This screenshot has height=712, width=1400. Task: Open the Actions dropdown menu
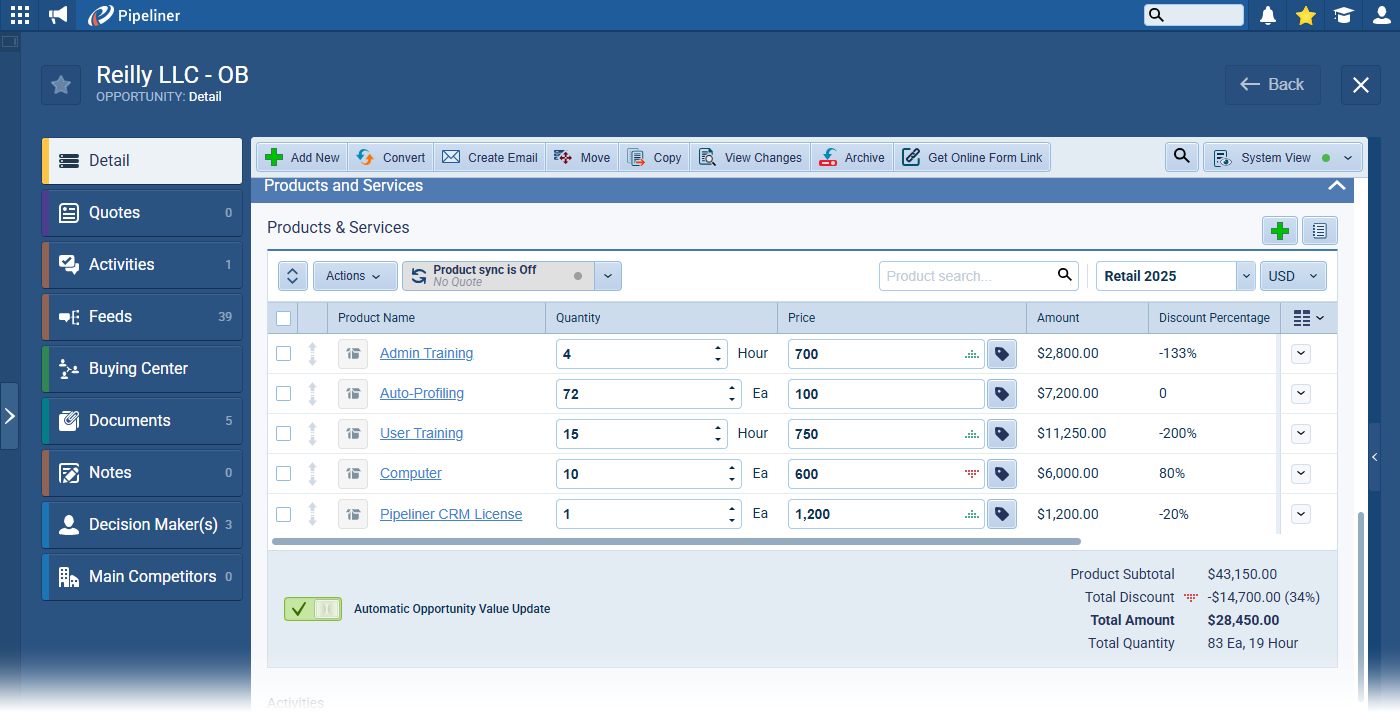[354, 276]
